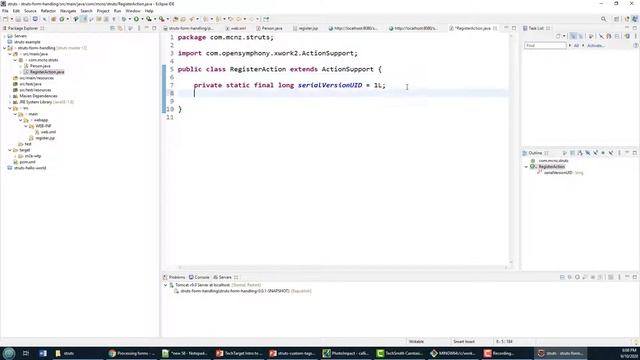Collapse the com.mcnz.struts package
The width and height of the screenshot is (640, 360).
[x=15, y=60]
